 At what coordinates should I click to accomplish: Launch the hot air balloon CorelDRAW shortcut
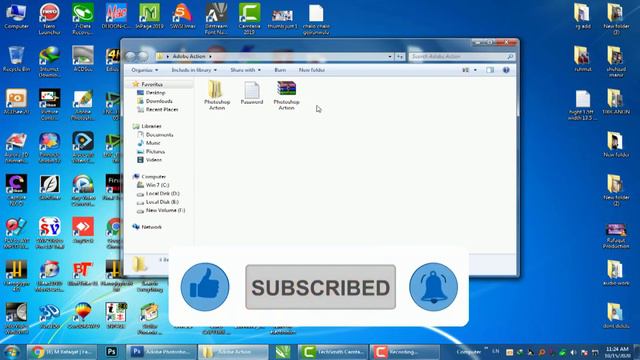(83, 316)
